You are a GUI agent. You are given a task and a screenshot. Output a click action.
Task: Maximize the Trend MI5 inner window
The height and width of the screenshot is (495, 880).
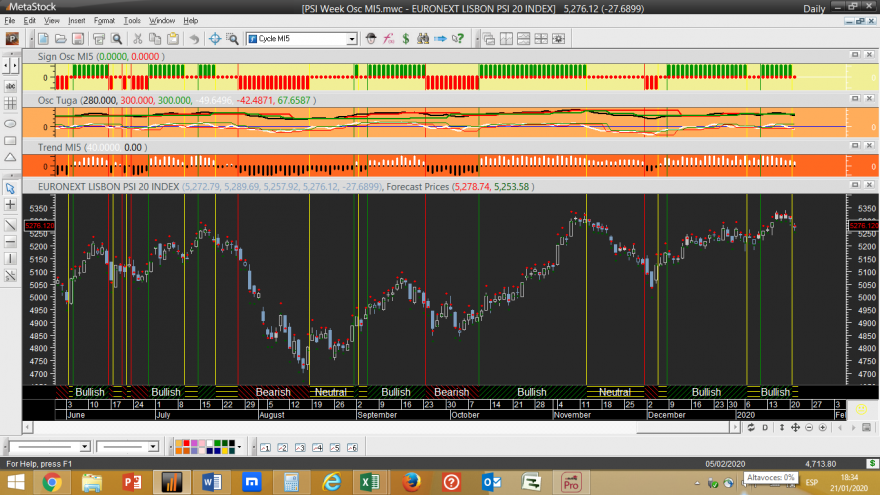[855, 145]
